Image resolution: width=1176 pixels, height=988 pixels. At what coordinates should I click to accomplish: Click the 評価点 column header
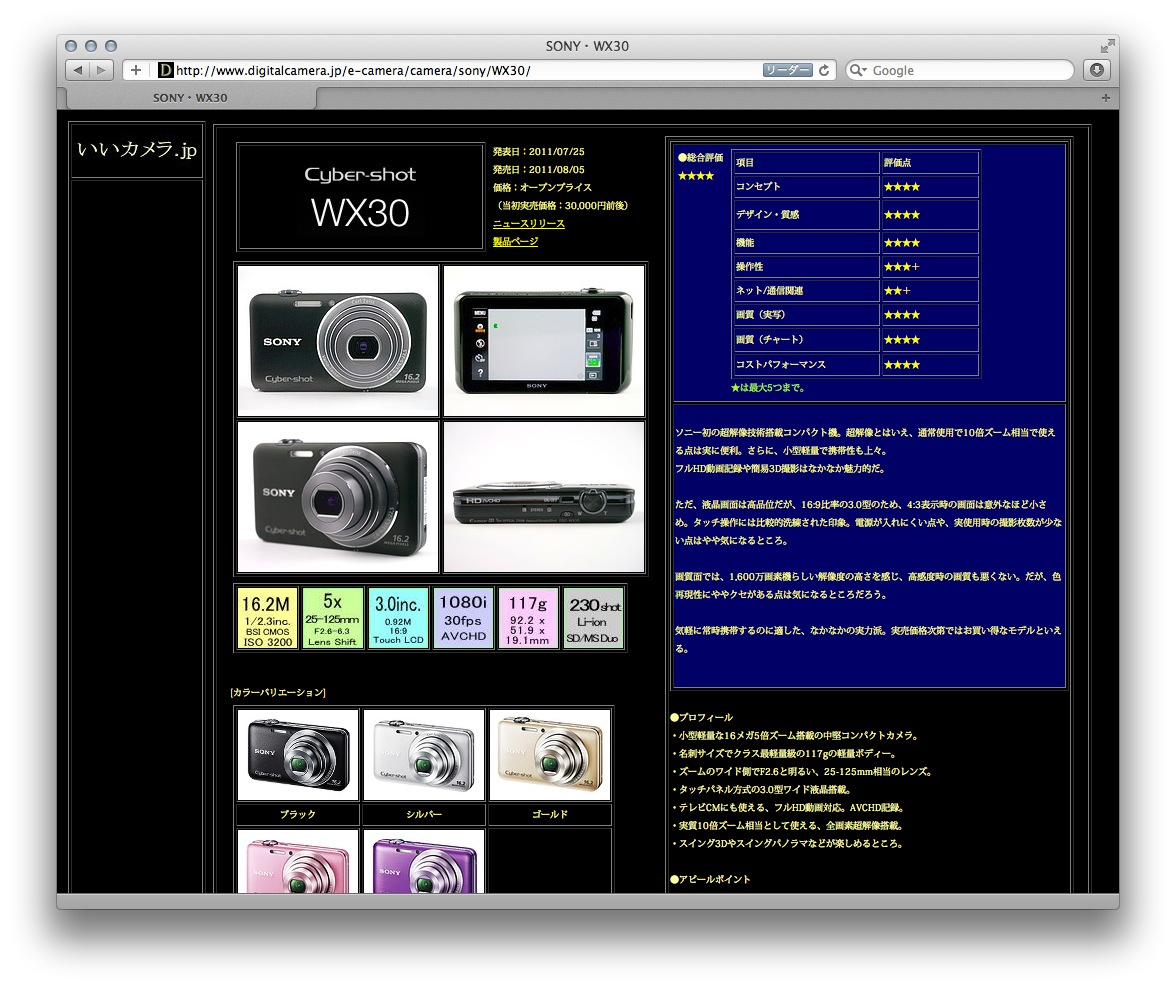click(x=898, y=163)
